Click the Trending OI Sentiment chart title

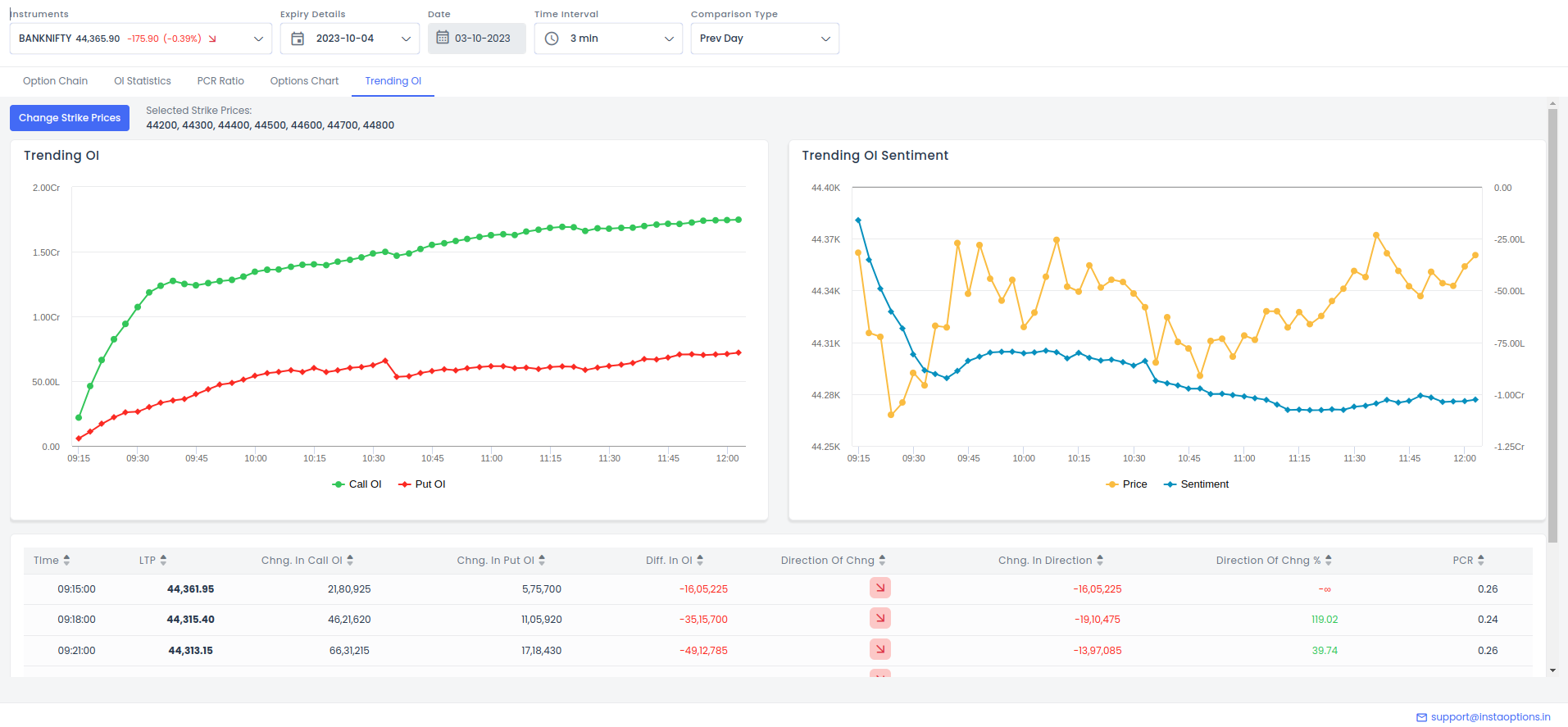(x=875, y=156)
